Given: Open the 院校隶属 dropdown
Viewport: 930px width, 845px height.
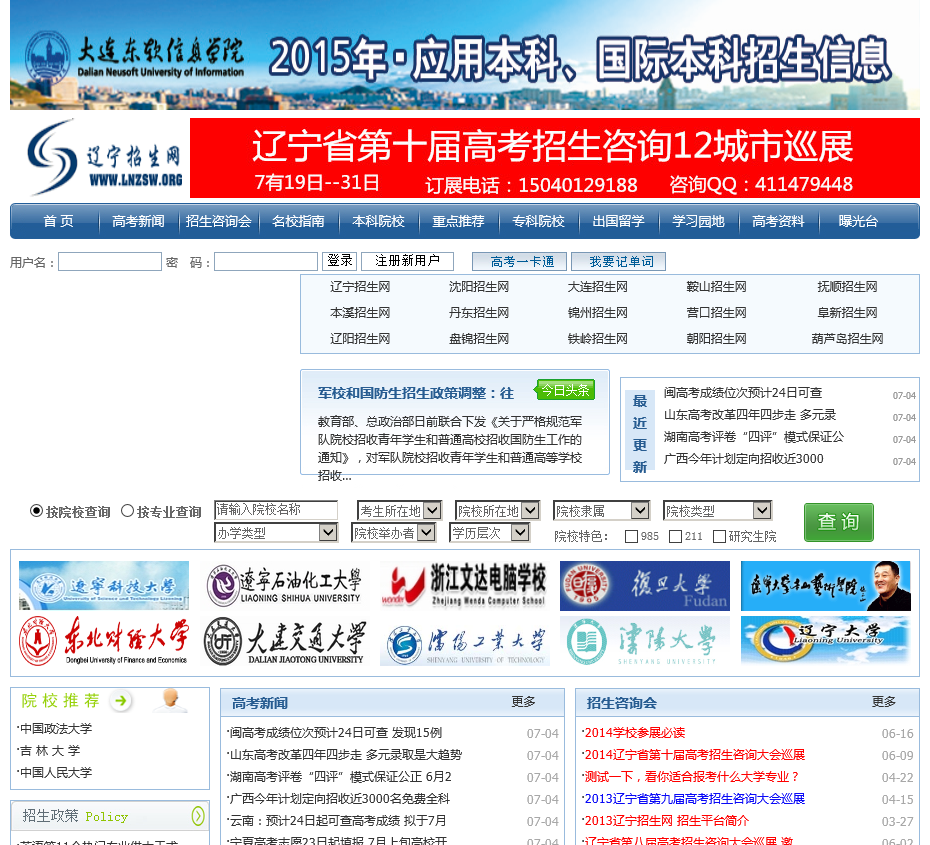Looking at the screenshot, I should tap(601, 510).
